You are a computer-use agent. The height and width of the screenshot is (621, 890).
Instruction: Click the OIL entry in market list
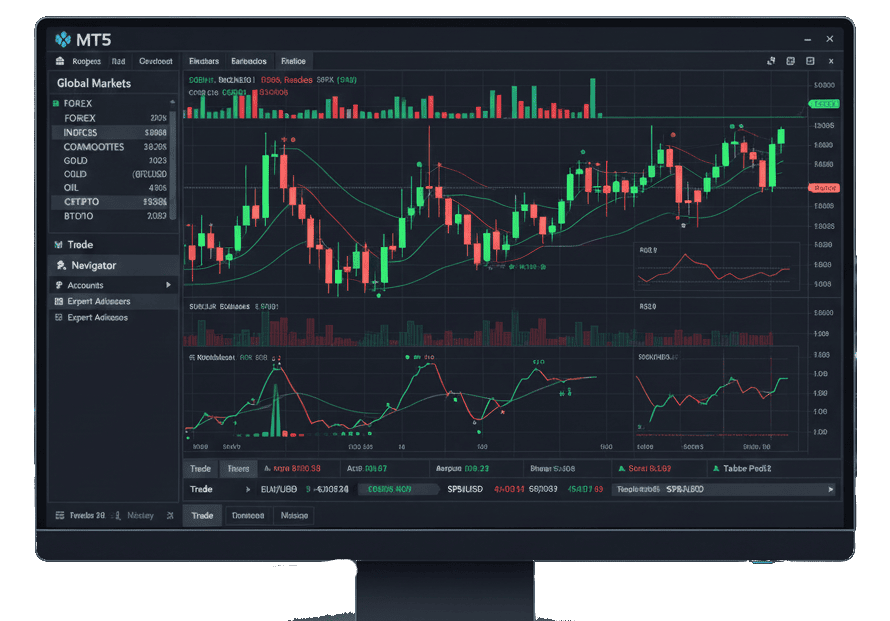[x=72, y=187]
